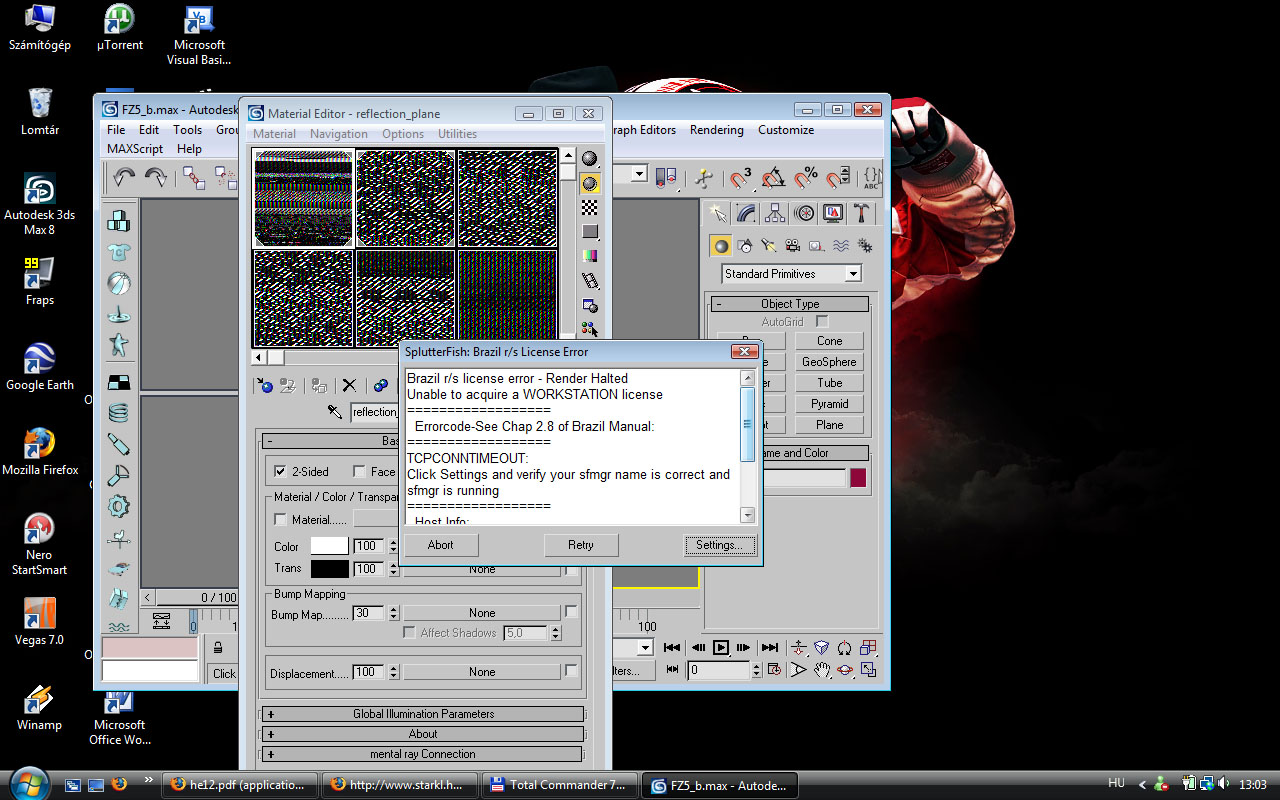1280x800 pixels.
Task: Click the crimson object color swatch
Action: pos(858,478)
